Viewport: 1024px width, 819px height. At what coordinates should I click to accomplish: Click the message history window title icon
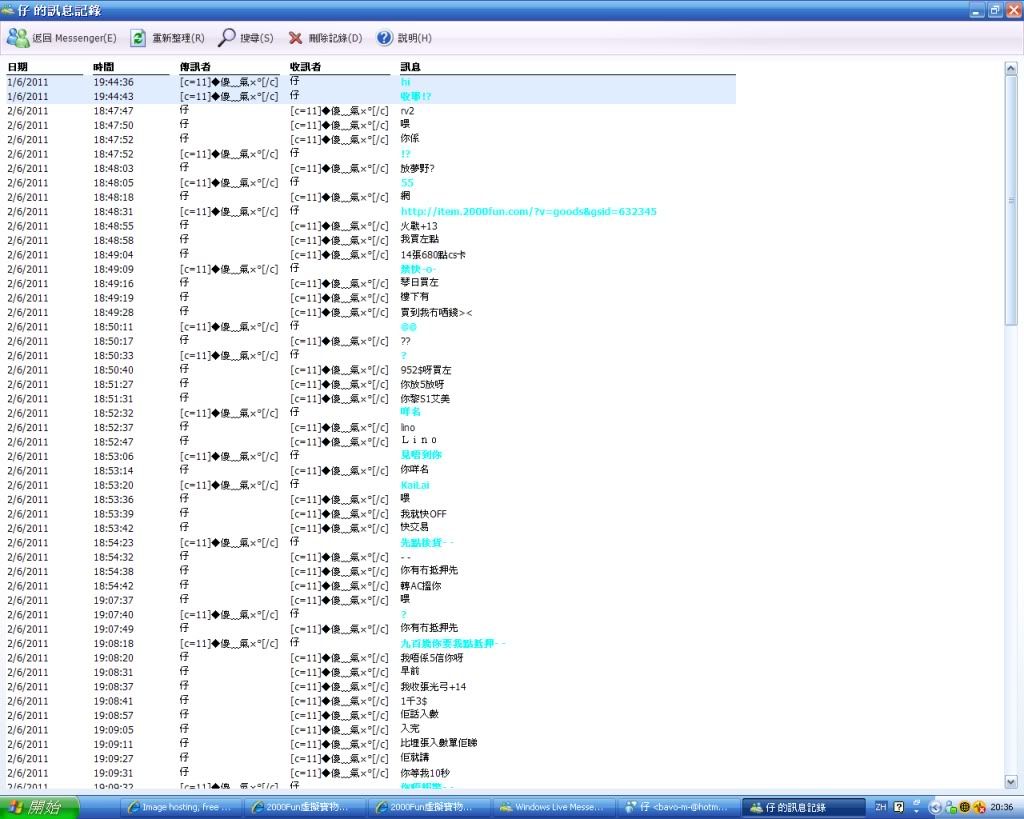[9, 10]
